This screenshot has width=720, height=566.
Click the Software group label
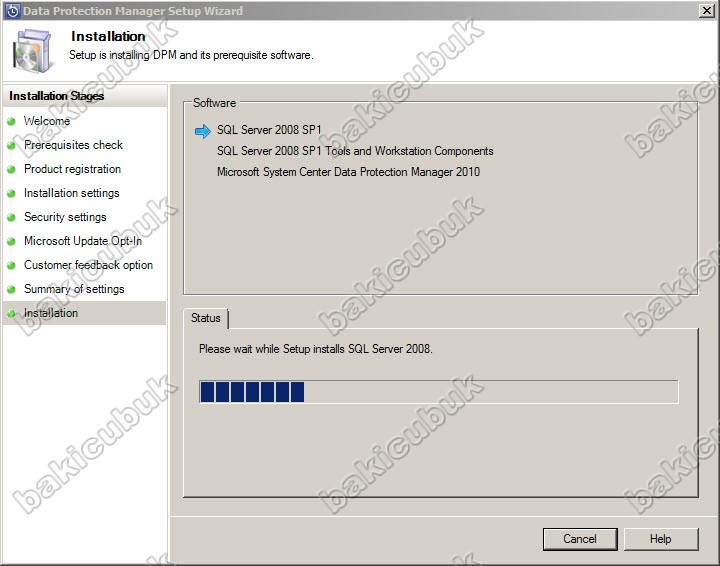pyautogui.click(x=214, y=103)
